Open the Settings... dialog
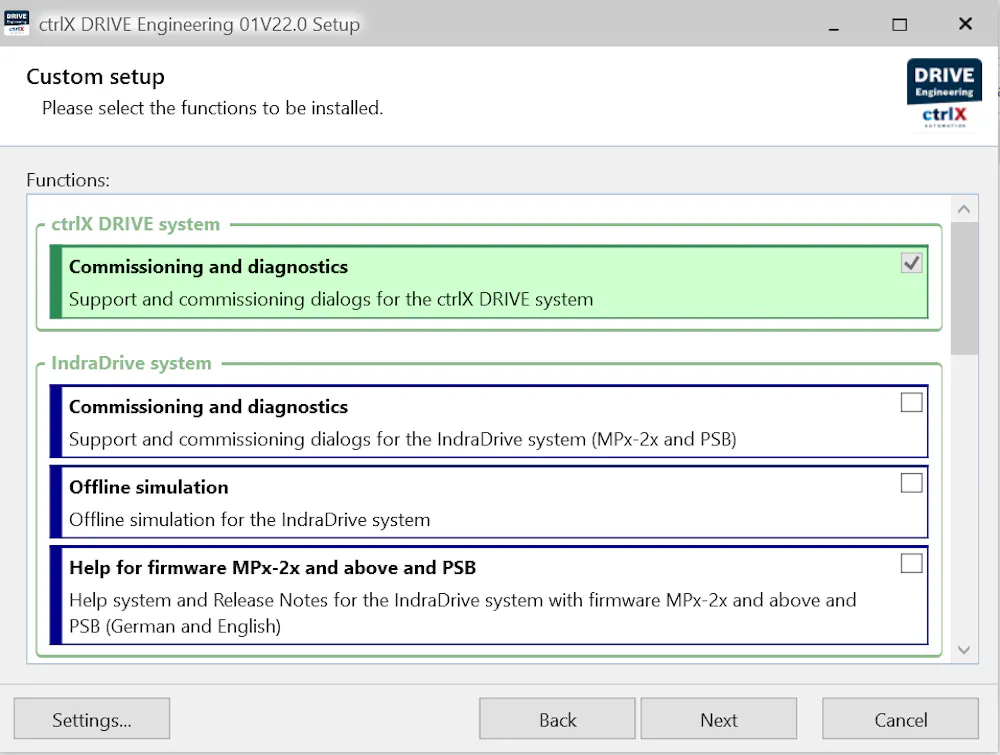Screen dimensions: 1000x755 pyautogui.click(x=92, y=719)
